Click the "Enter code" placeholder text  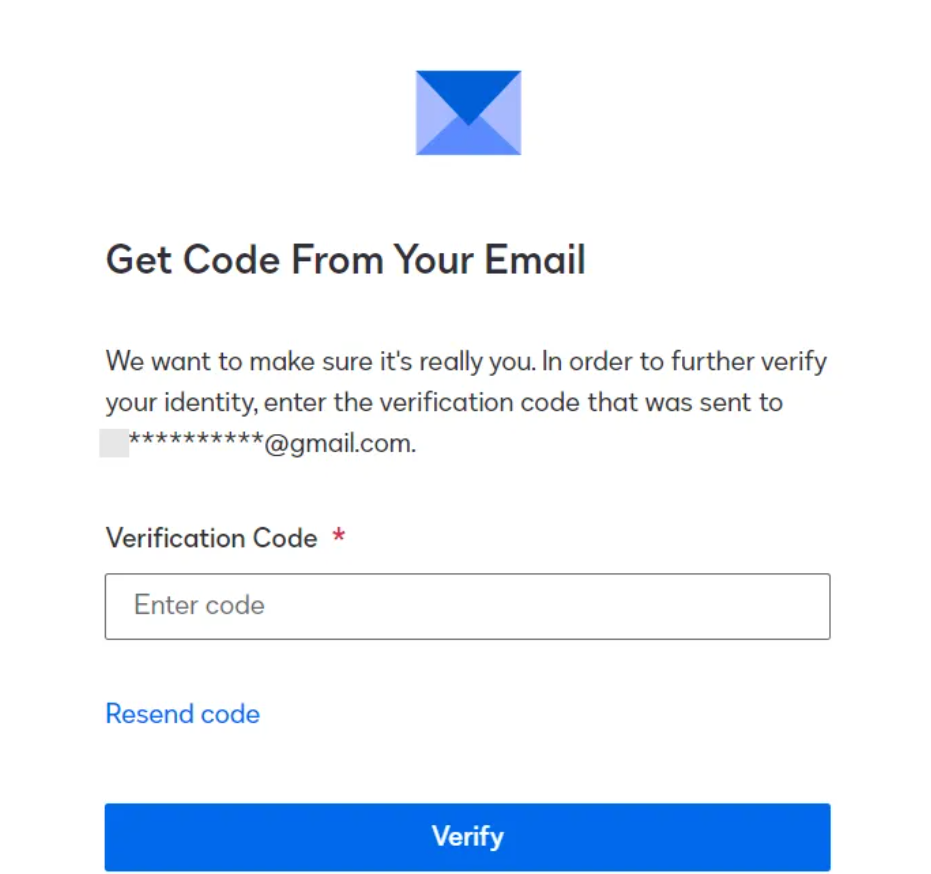click(x=199, y=606)
